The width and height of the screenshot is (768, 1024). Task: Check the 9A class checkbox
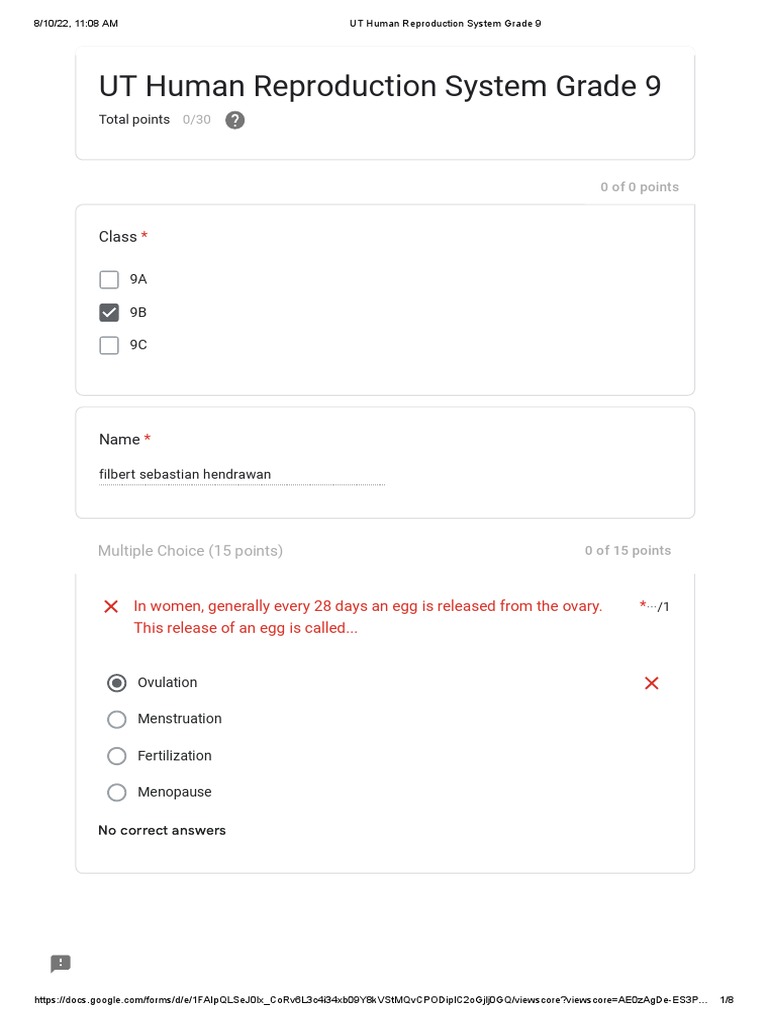pyautogui.click(x=110, y=280)
